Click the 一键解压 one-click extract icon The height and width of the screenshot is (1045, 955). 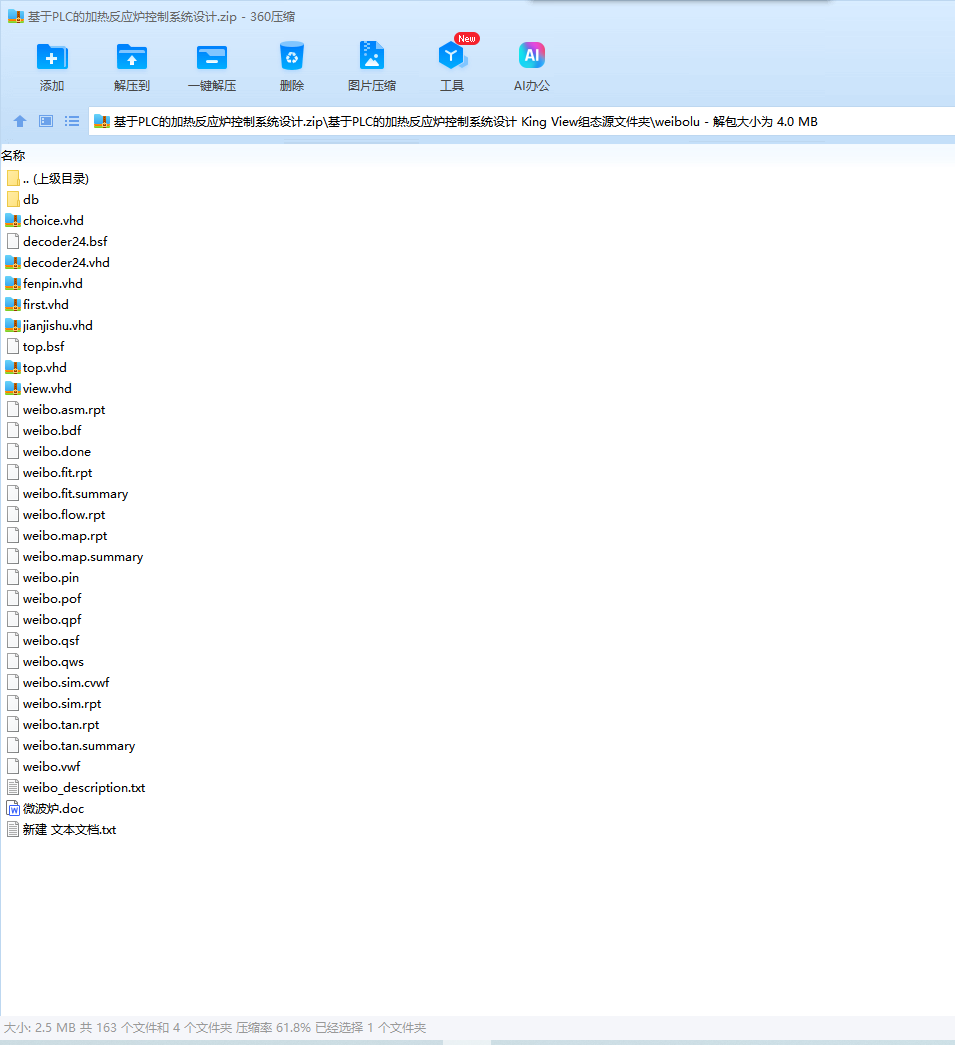212,57
